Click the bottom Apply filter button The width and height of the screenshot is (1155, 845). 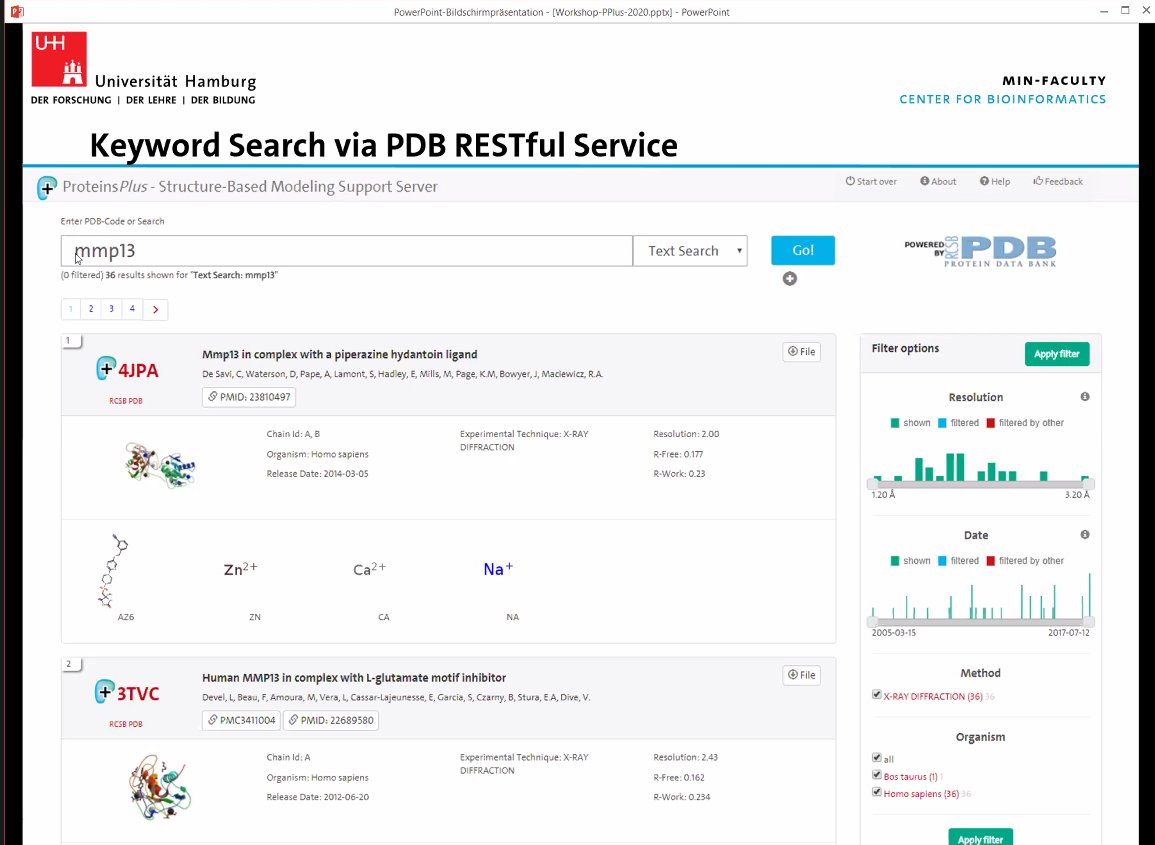[x=980, y=838]
